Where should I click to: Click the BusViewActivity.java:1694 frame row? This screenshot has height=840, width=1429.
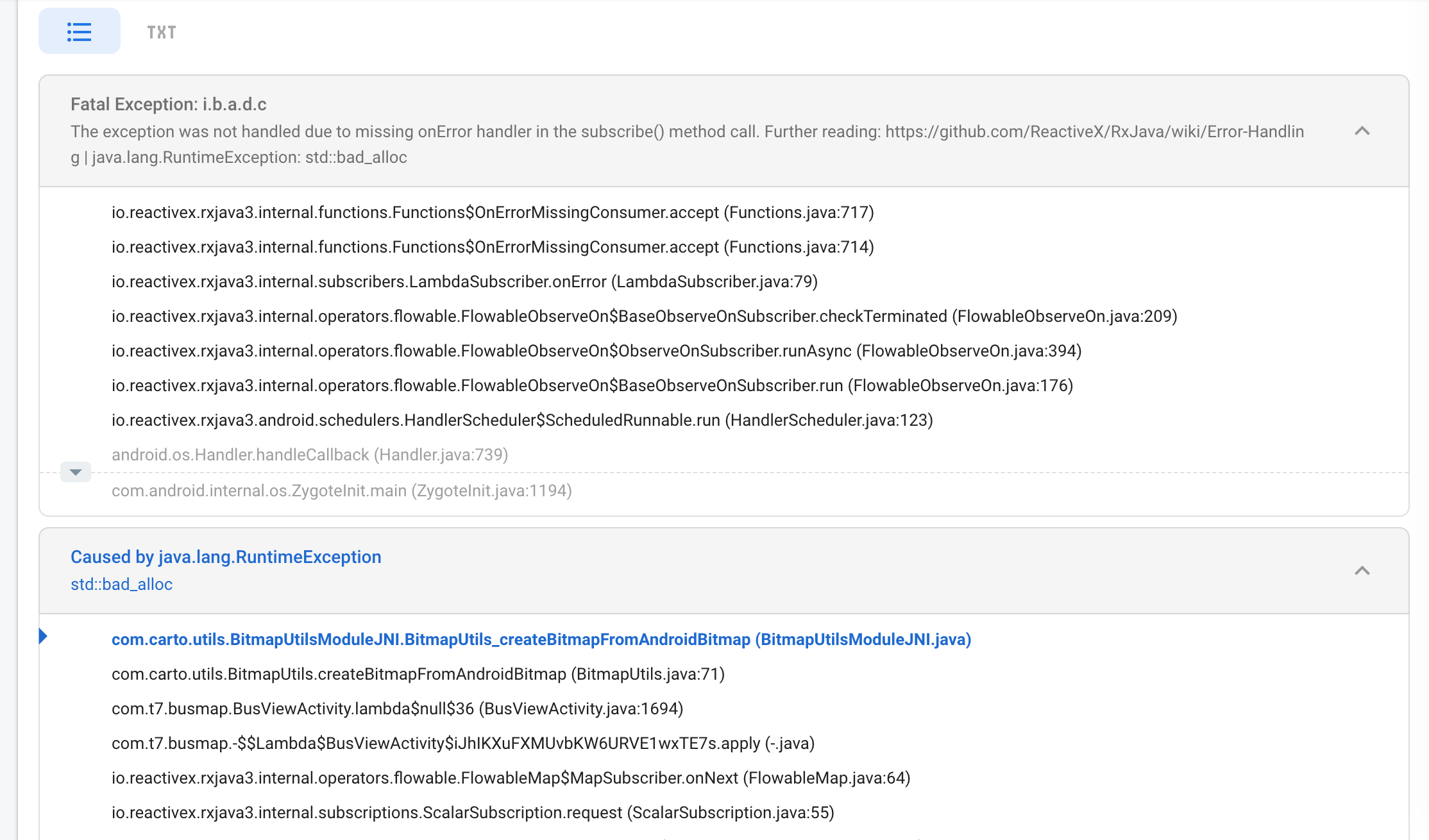click(x=397, y=709)
